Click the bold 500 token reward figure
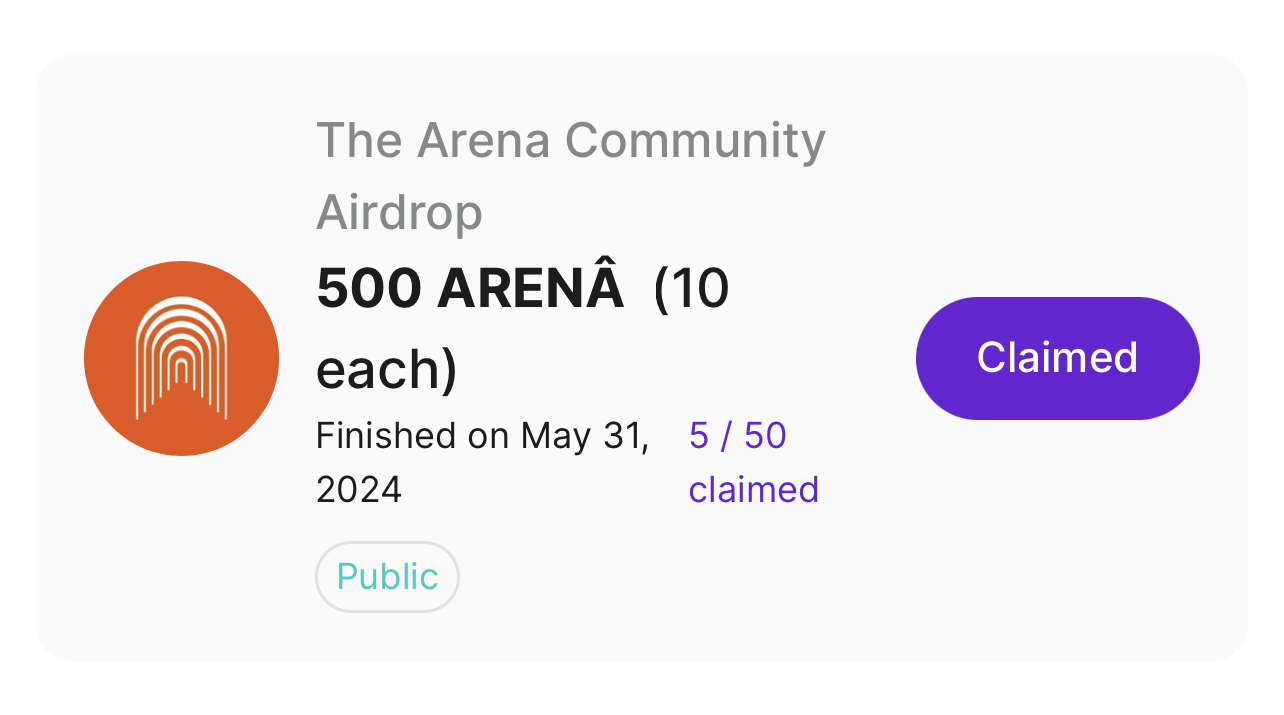 (x=367, y=290)
